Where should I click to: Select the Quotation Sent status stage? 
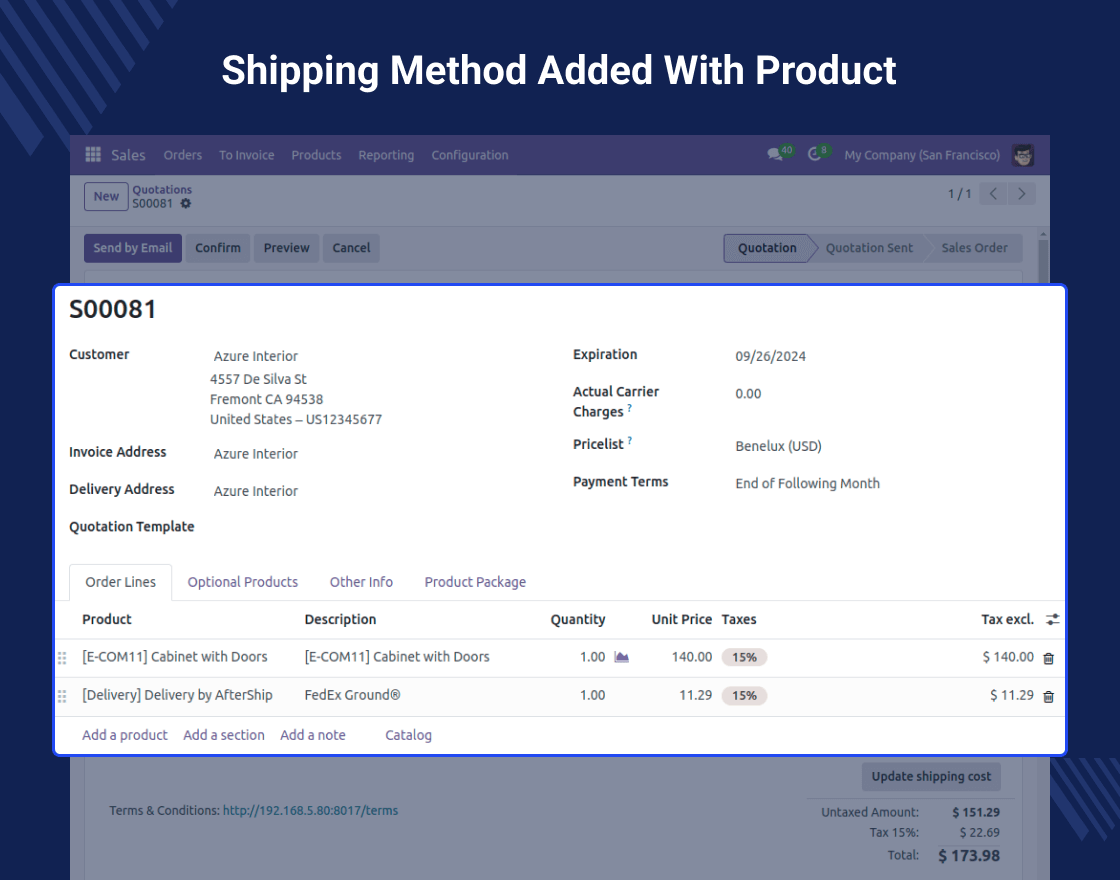[869, 248]
